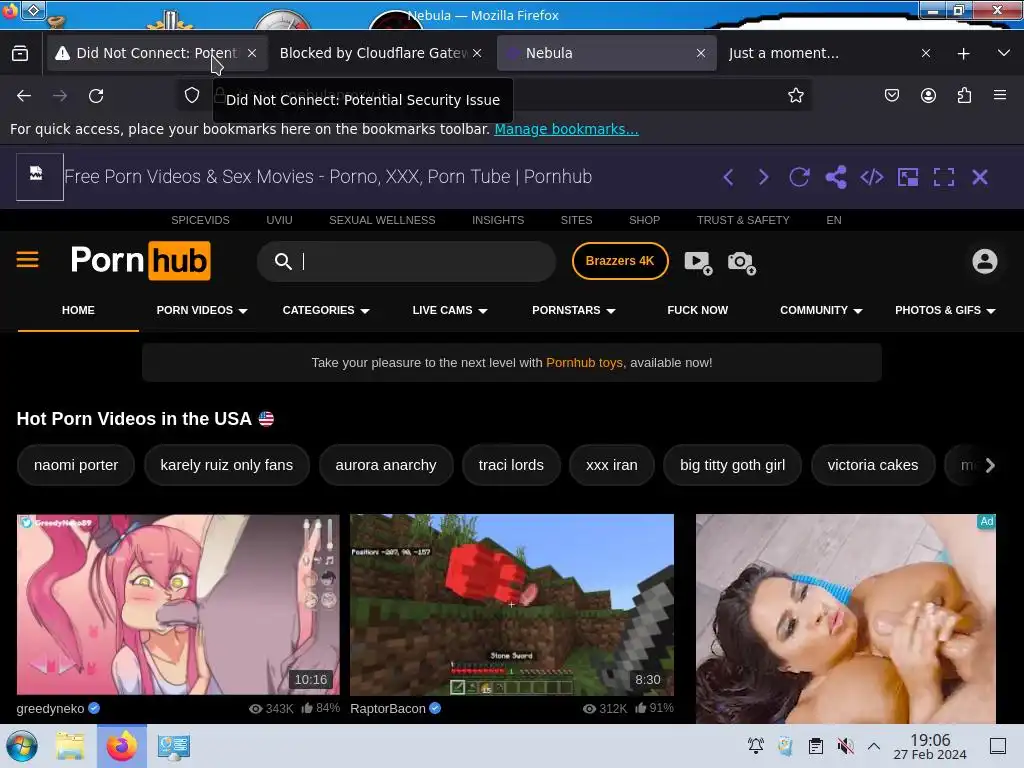Open the Firefox hamburger application menu
Image resolution: width=1024 pixels, height=768 pixels.
pyautogui.click(x=1000, y=95)
